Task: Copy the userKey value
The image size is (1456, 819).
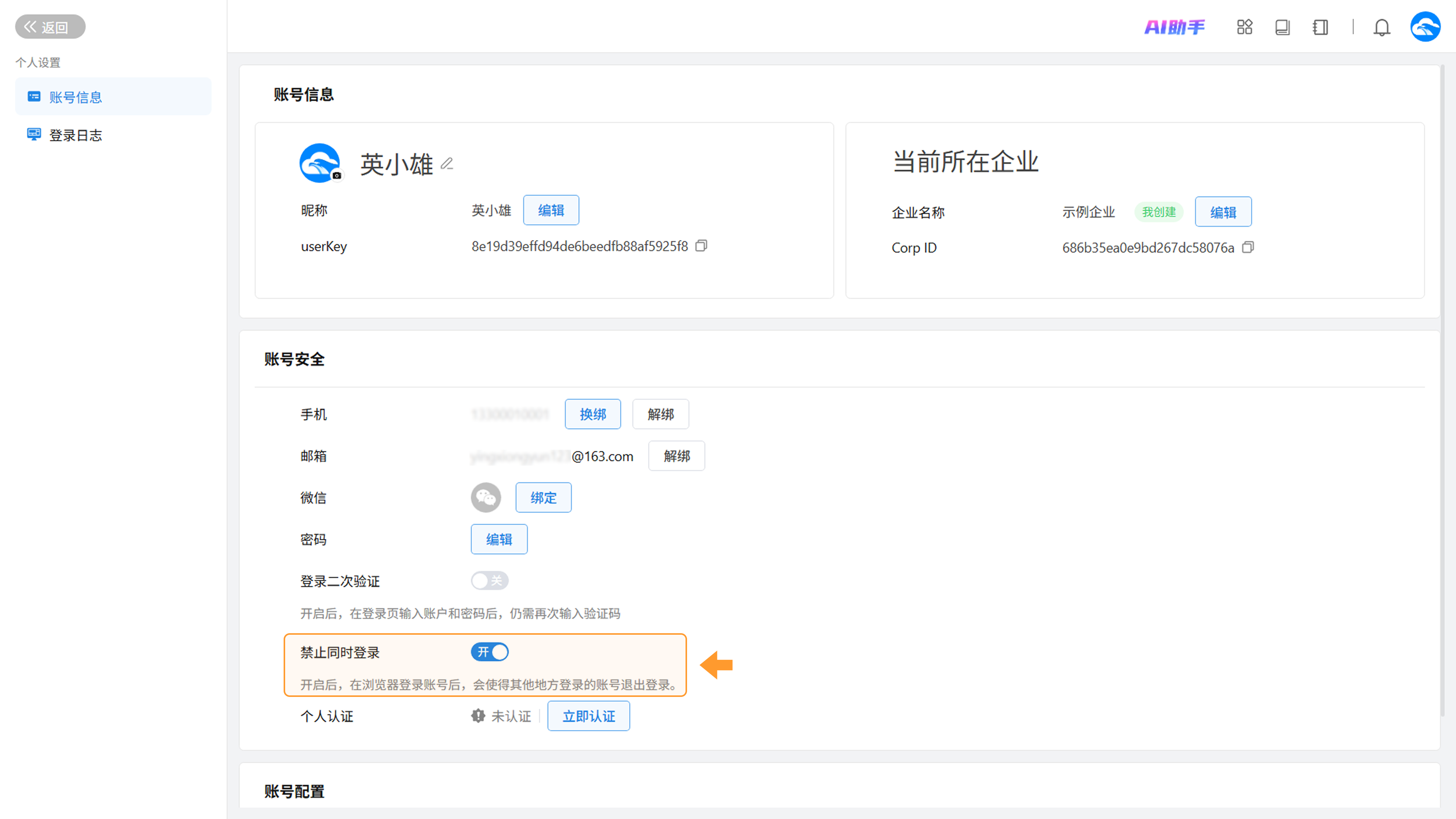Action: [x=701, y=246]
